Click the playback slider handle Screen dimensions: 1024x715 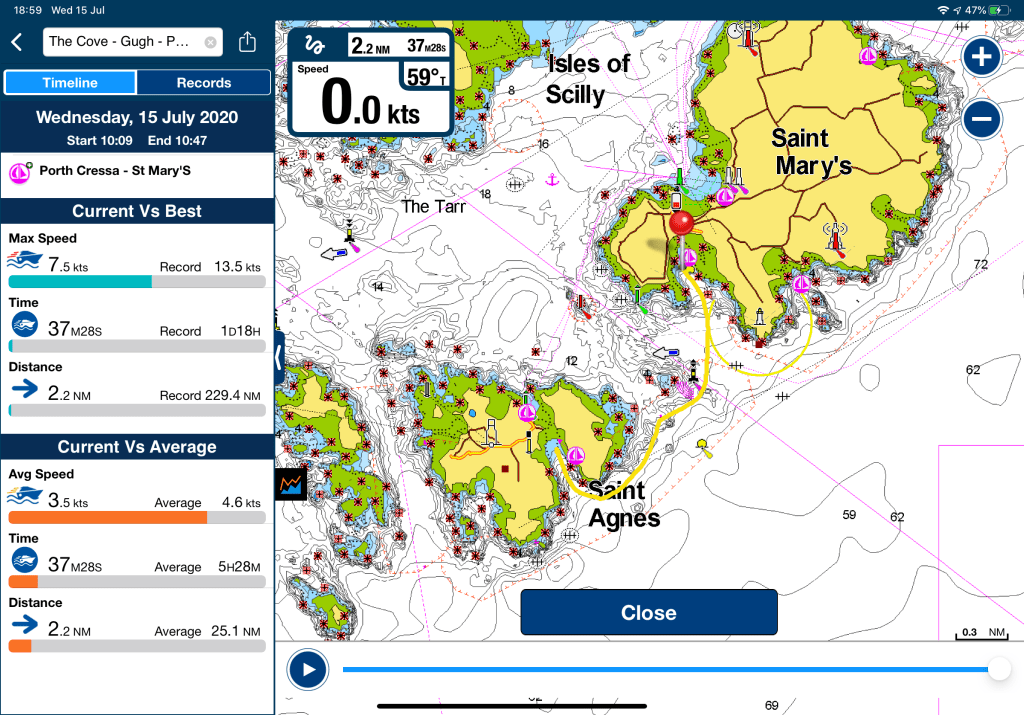point(998,670)
